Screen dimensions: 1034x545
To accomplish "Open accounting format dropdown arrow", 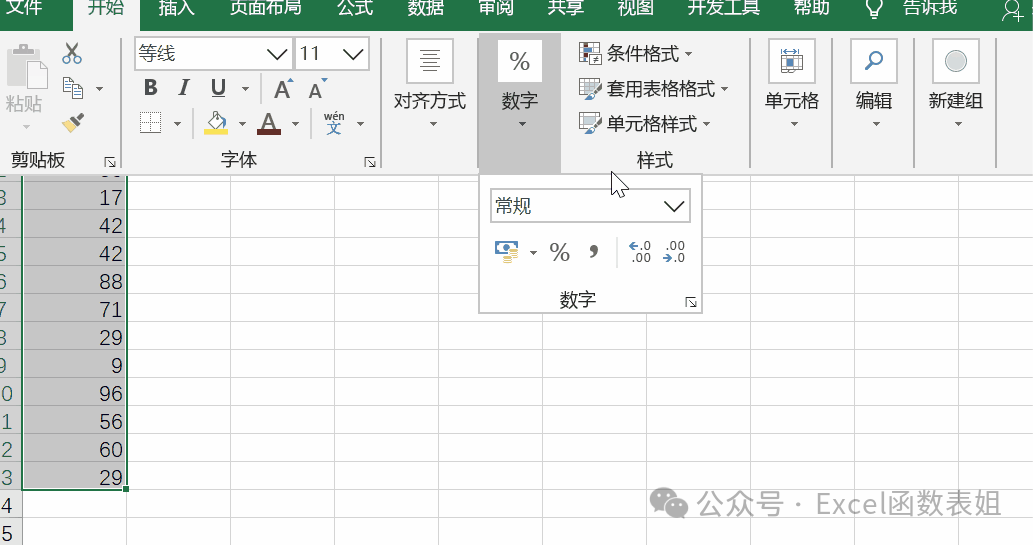I will (x=533, y=253).
